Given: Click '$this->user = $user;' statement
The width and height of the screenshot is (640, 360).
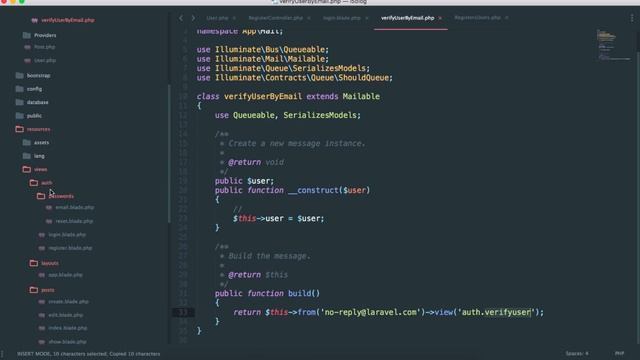Looking at the screenshot, I should (x=278, y=219).
